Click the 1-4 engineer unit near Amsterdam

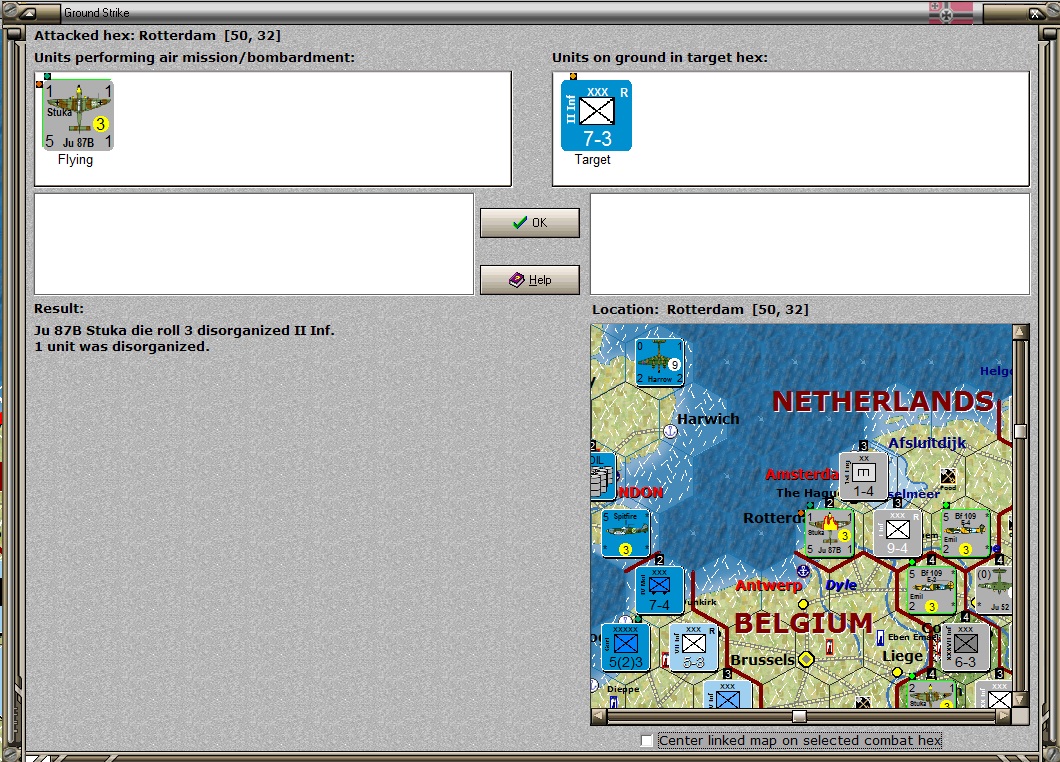[x=863, y=476]
